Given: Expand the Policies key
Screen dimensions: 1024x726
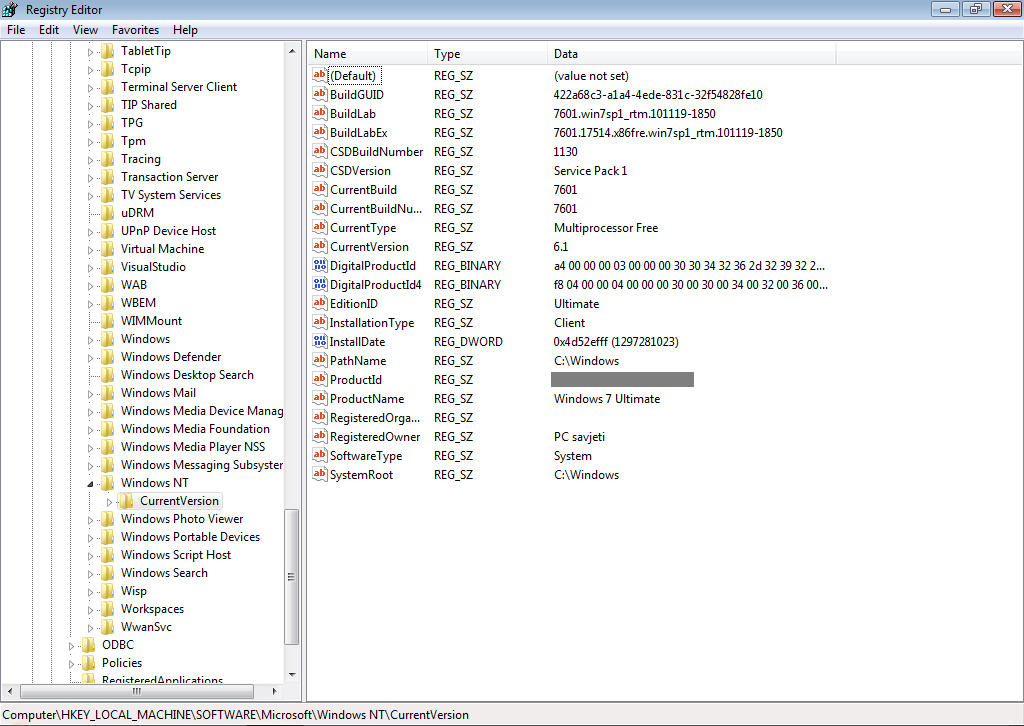Looking at the screenshot, I should click(71, 664).
